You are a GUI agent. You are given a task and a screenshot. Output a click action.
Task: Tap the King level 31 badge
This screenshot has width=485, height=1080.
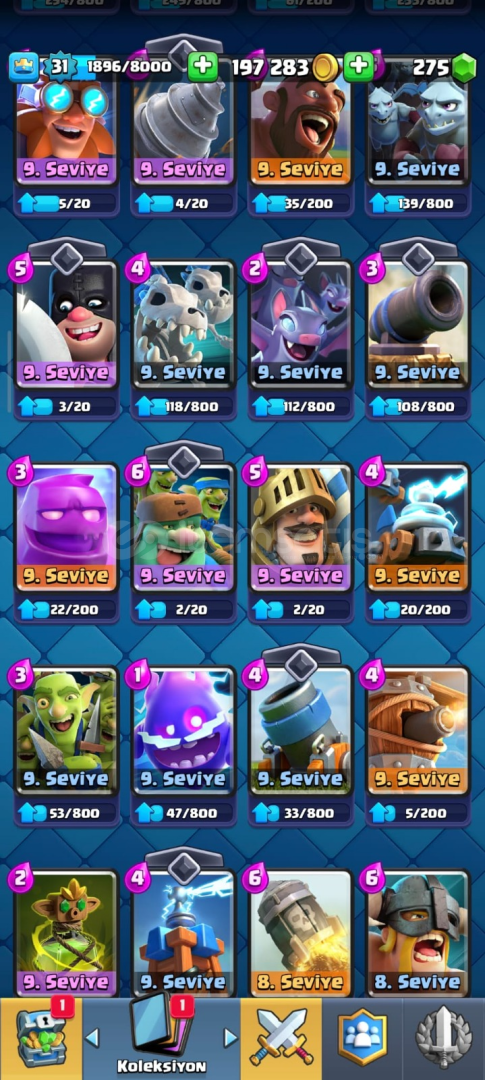[59, 67]
